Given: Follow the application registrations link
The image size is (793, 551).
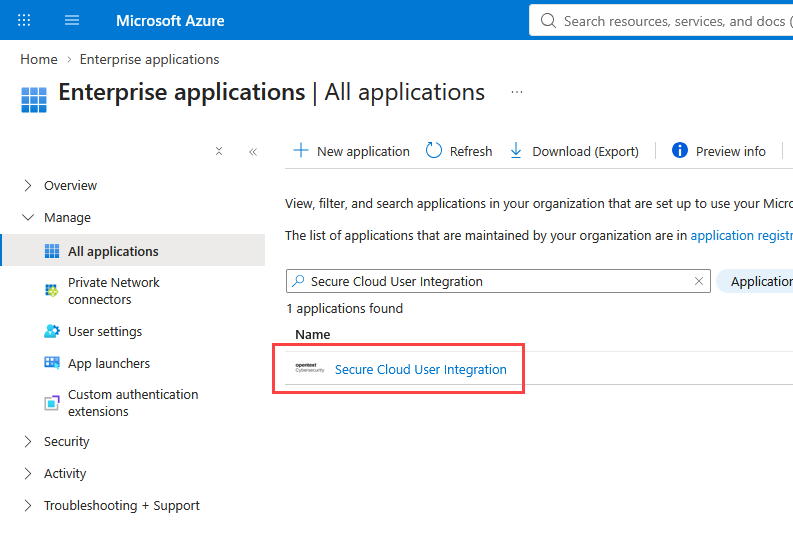Looking at the screenshot, I should point(741,236).
